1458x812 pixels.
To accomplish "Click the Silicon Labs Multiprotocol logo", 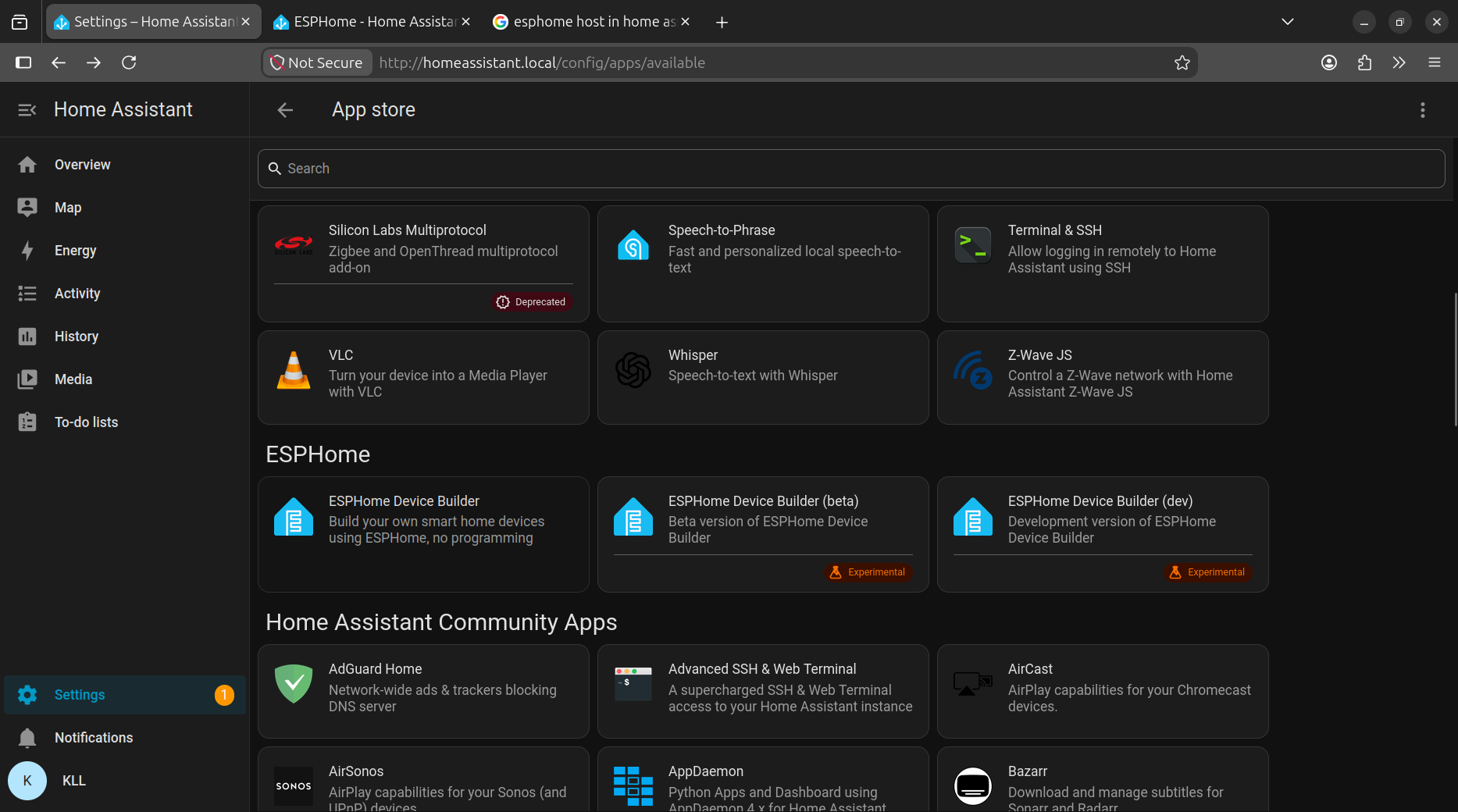I will coord(294,246).
